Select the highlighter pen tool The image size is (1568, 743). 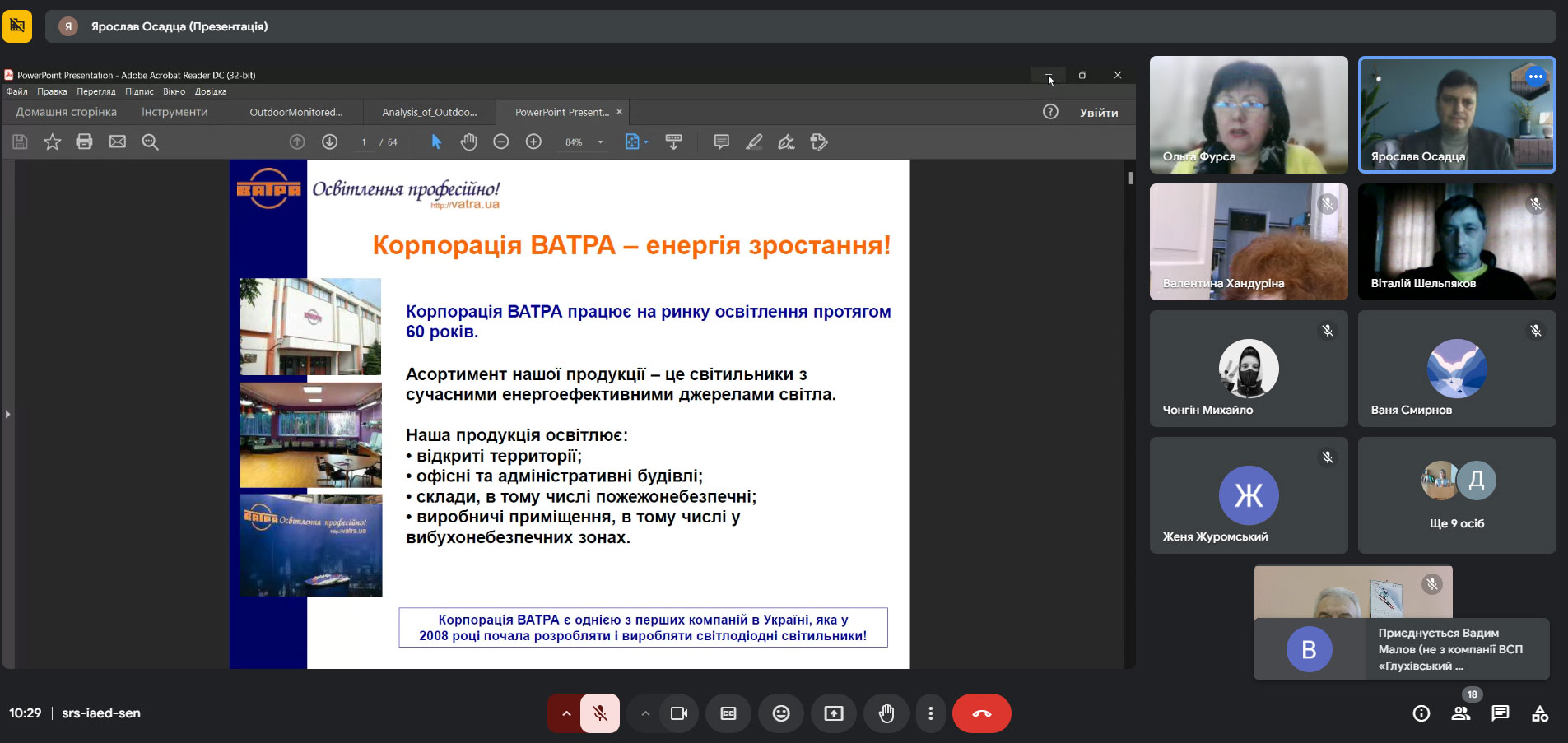753,142
